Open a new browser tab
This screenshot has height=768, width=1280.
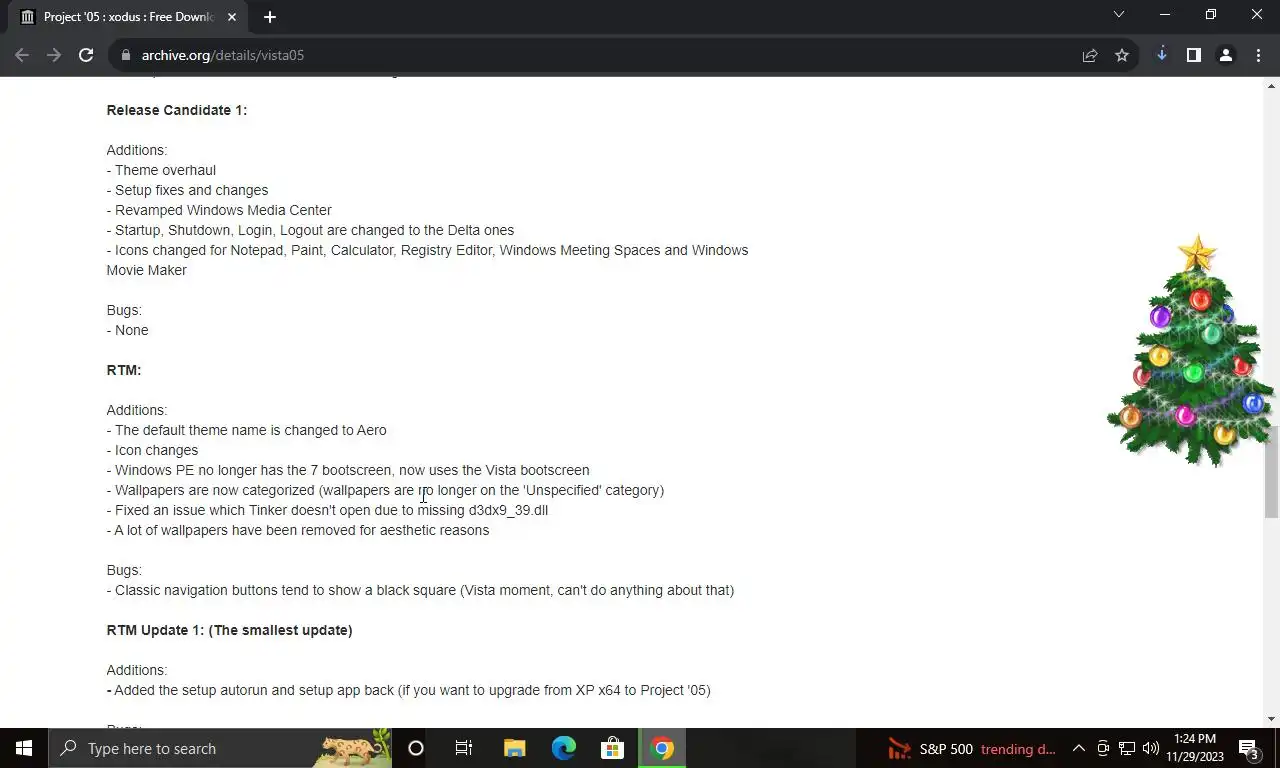(x=269, y=16)
